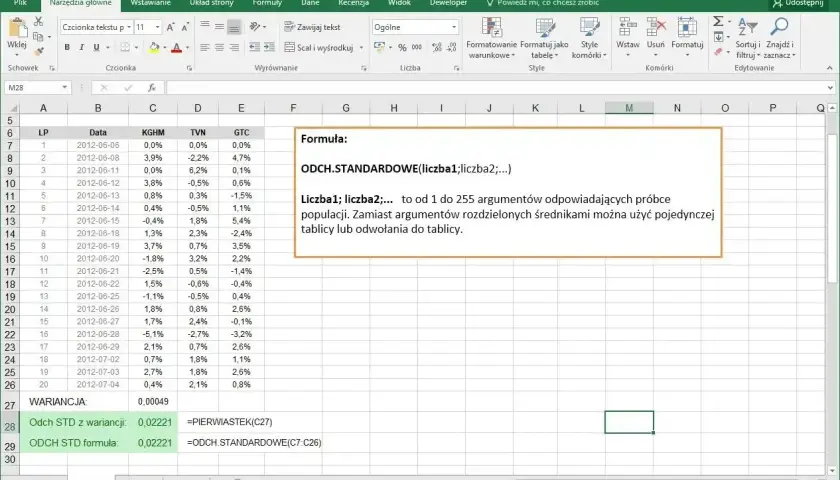Switch to the Dane tab

[x=310, y=3]
